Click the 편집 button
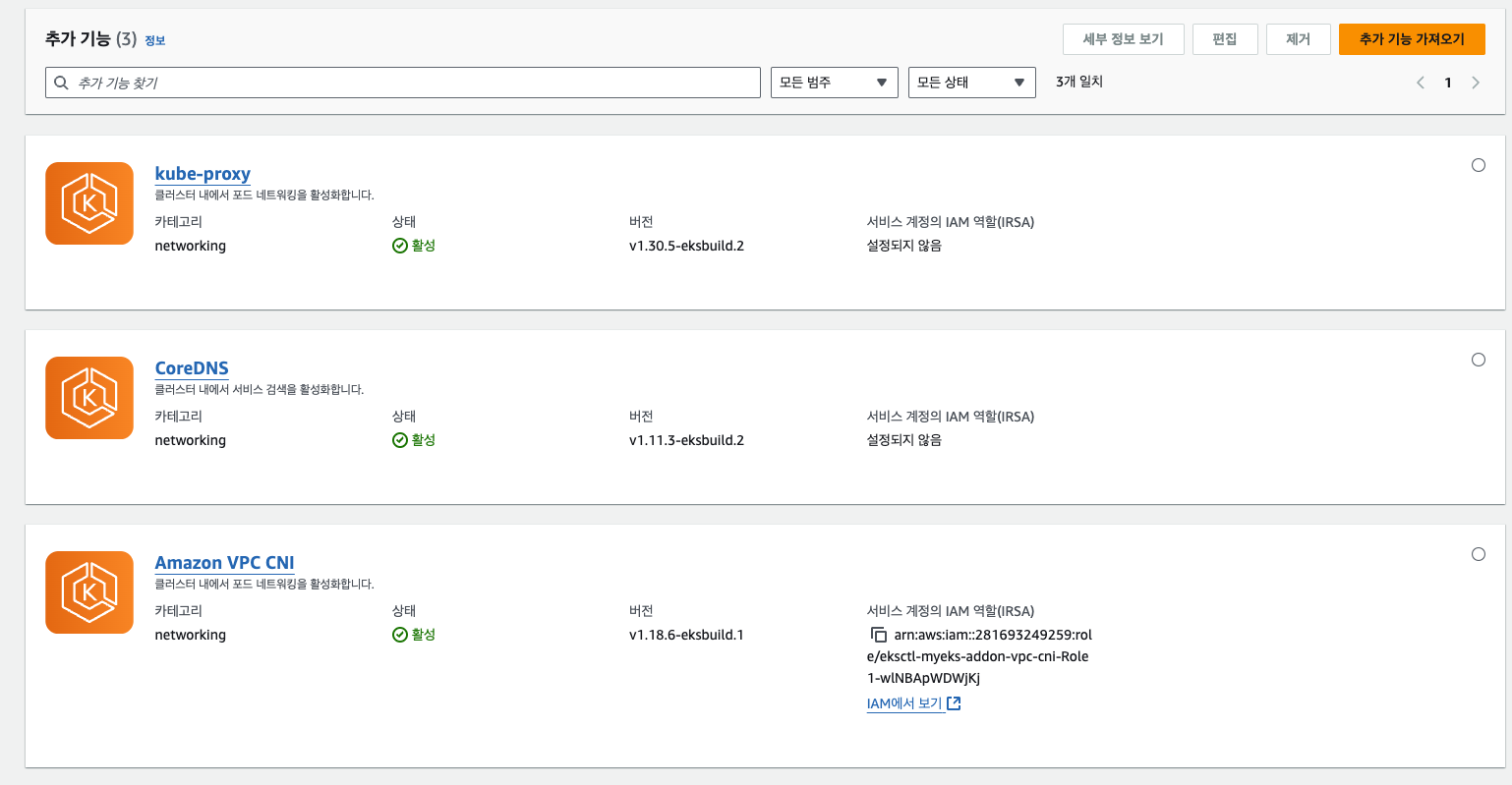The height and width of the screenshot is (785, 1512). [x=1225, y=39]
